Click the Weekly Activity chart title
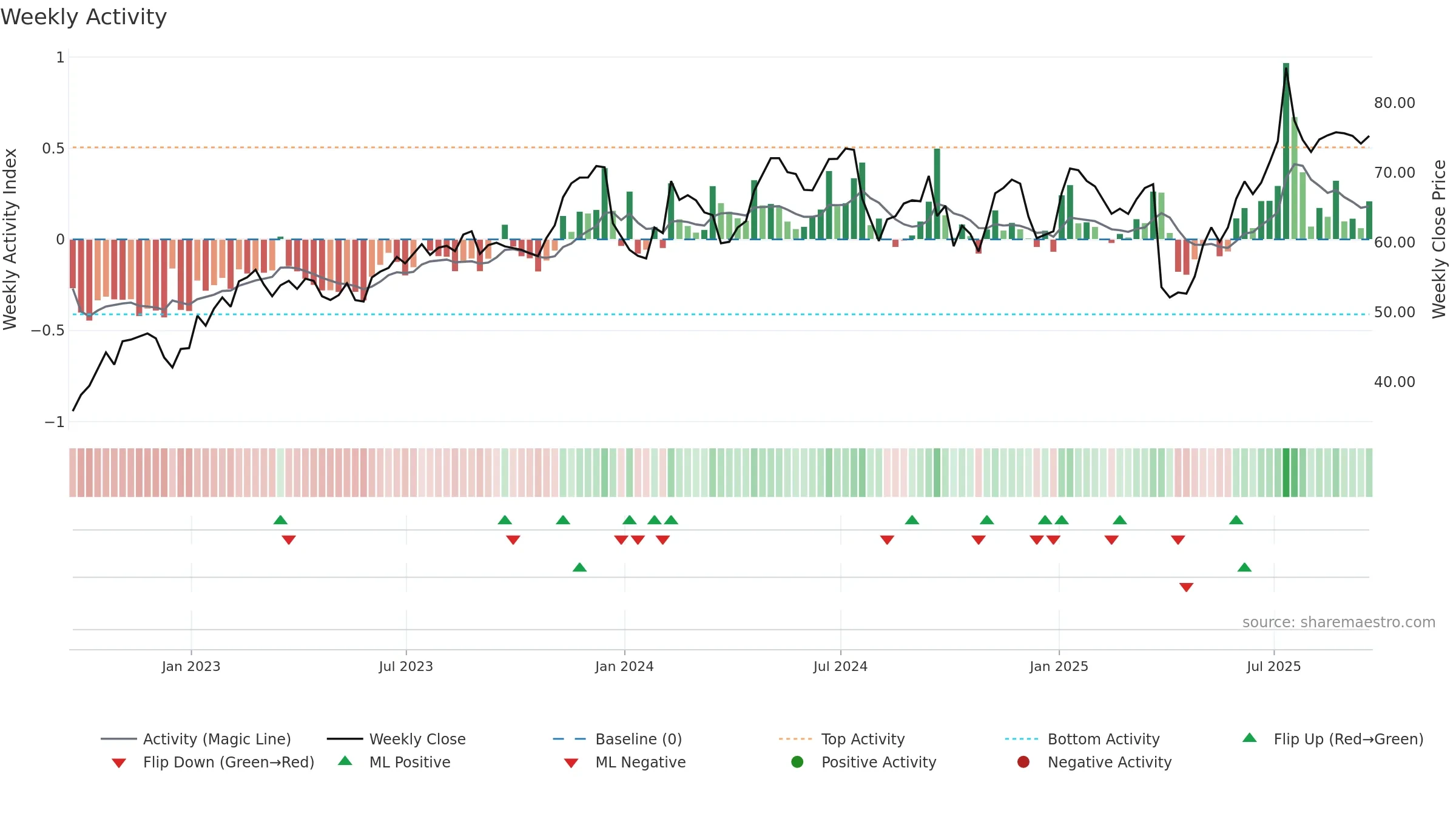Viewport: 1456px width, 819px height. [x=84, y=17]
